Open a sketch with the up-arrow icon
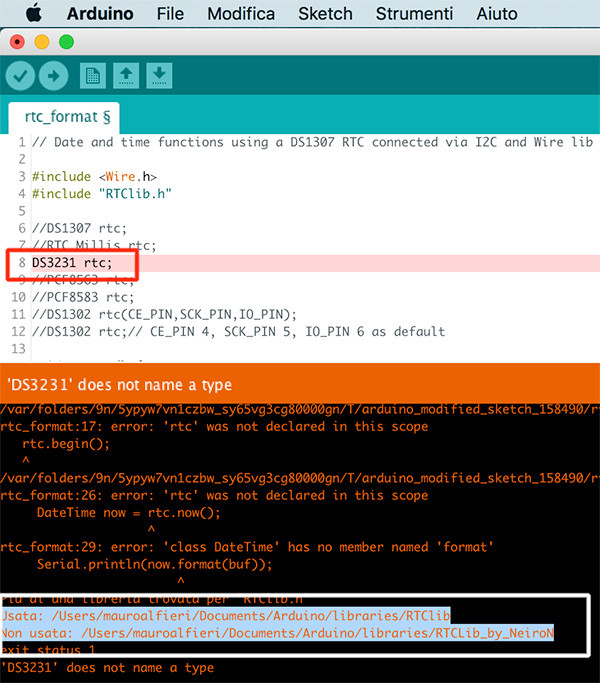 (x=126, y=75)
